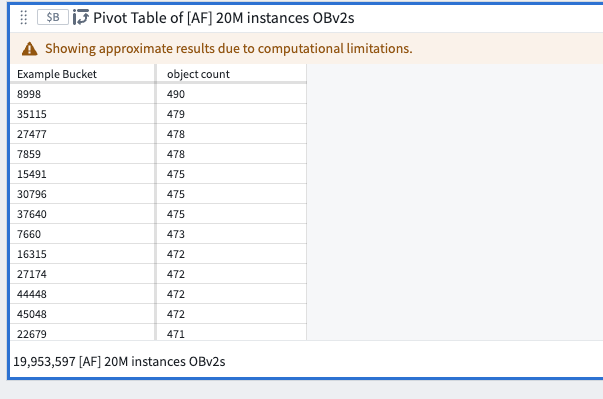603x399 pixels.
Task: Grab the drag handle beside $B
Action: 23,18
